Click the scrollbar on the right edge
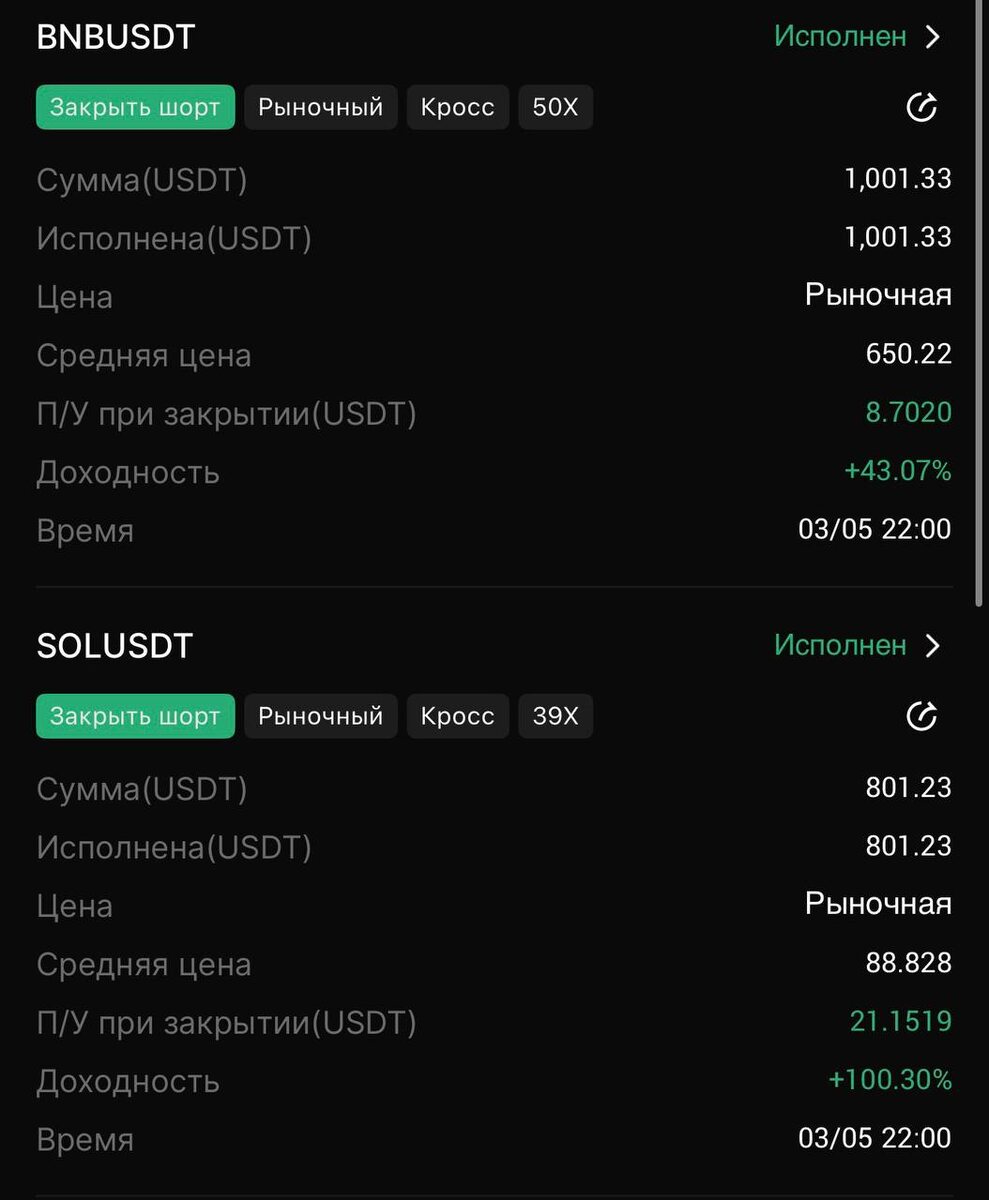 pyautogui.click(x=980, y=300)
